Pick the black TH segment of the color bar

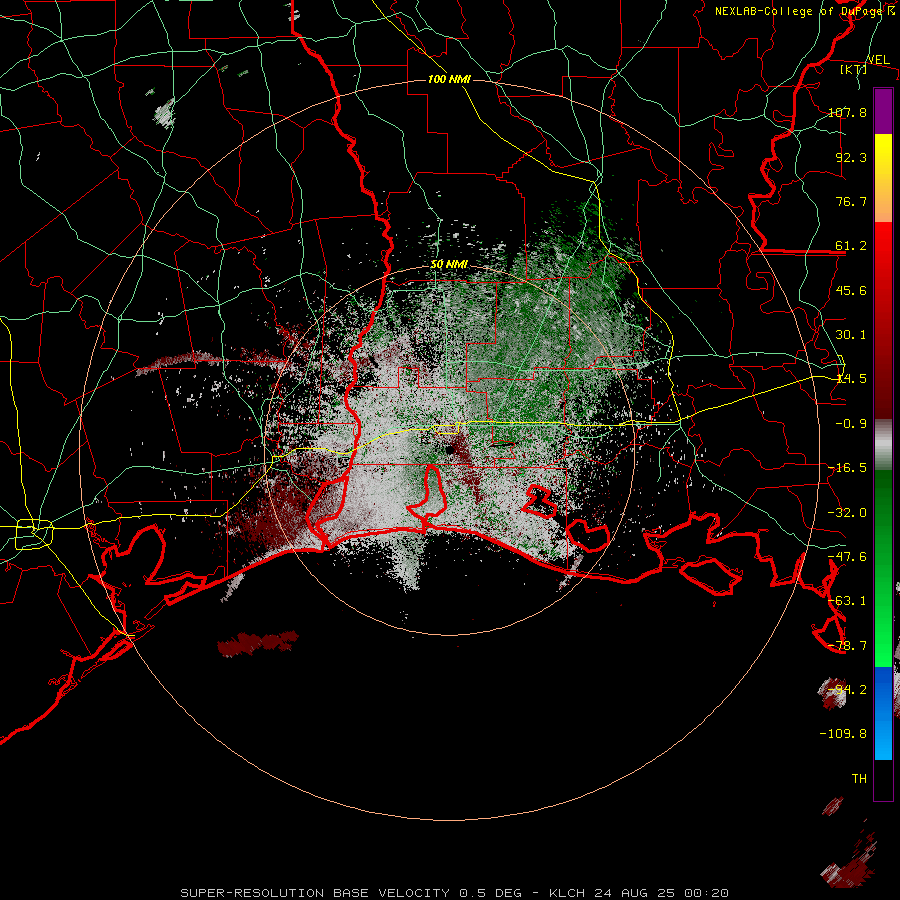pos(883,779)
